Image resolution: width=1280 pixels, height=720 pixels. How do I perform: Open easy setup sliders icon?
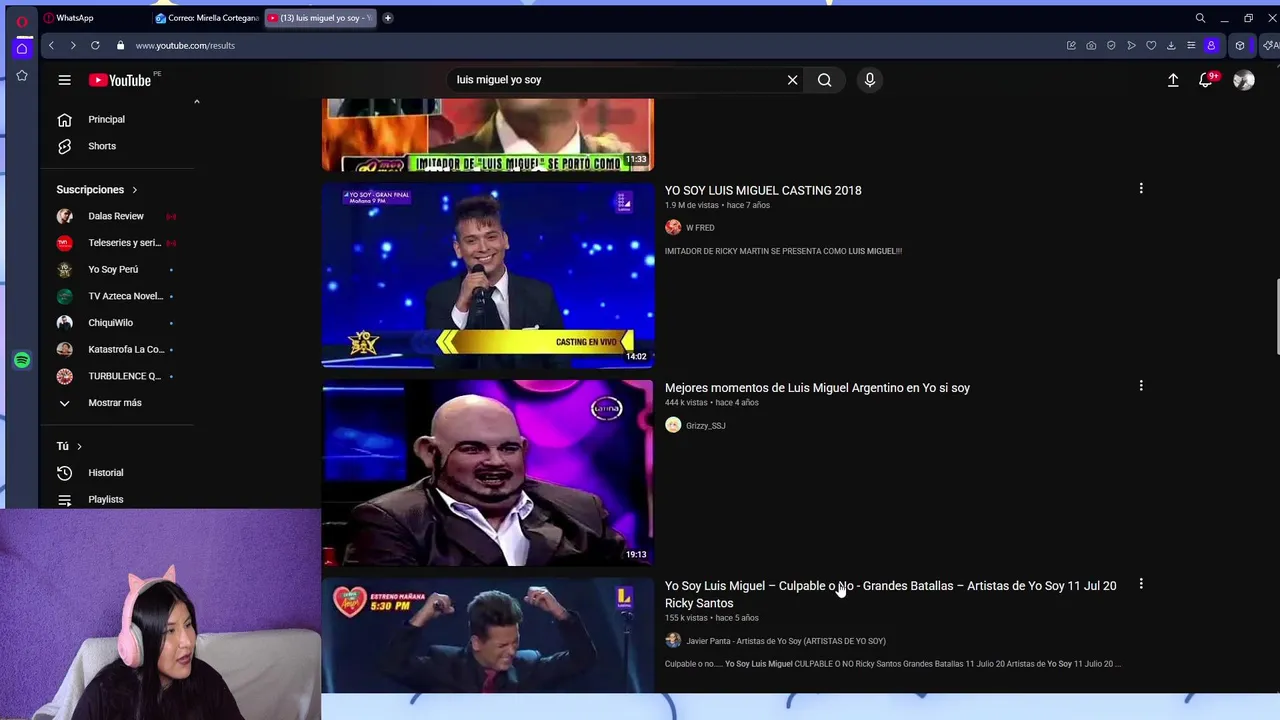(1191, 45)
